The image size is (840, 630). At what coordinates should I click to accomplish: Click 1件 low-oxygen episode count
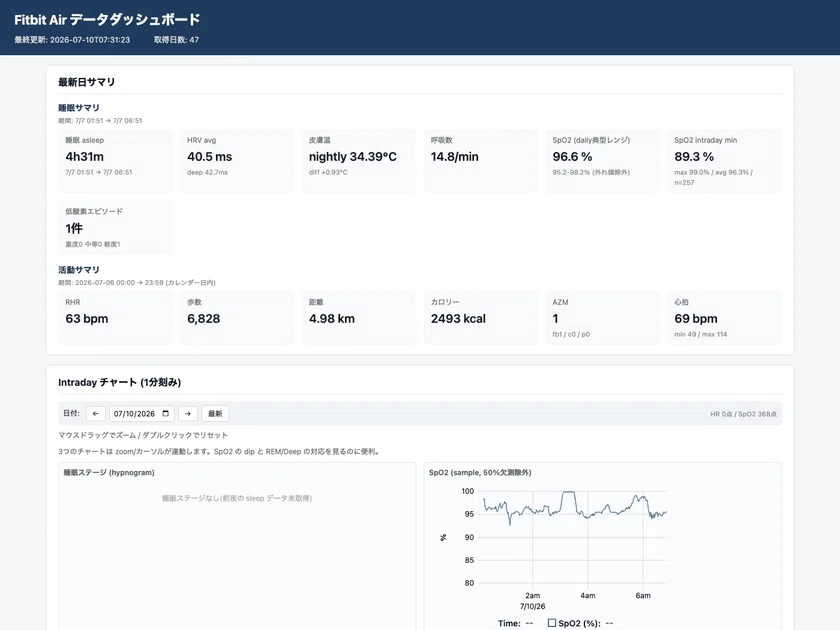74,228
